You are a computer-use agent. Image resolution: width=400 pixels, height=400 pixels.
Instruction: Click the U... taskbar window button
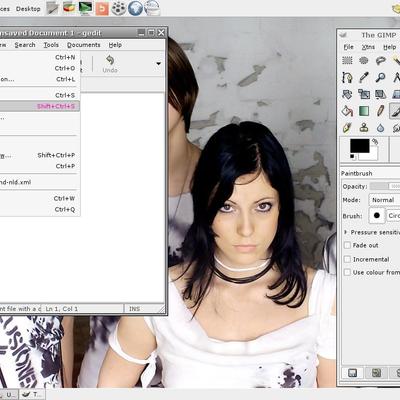[x=8, y=395]
